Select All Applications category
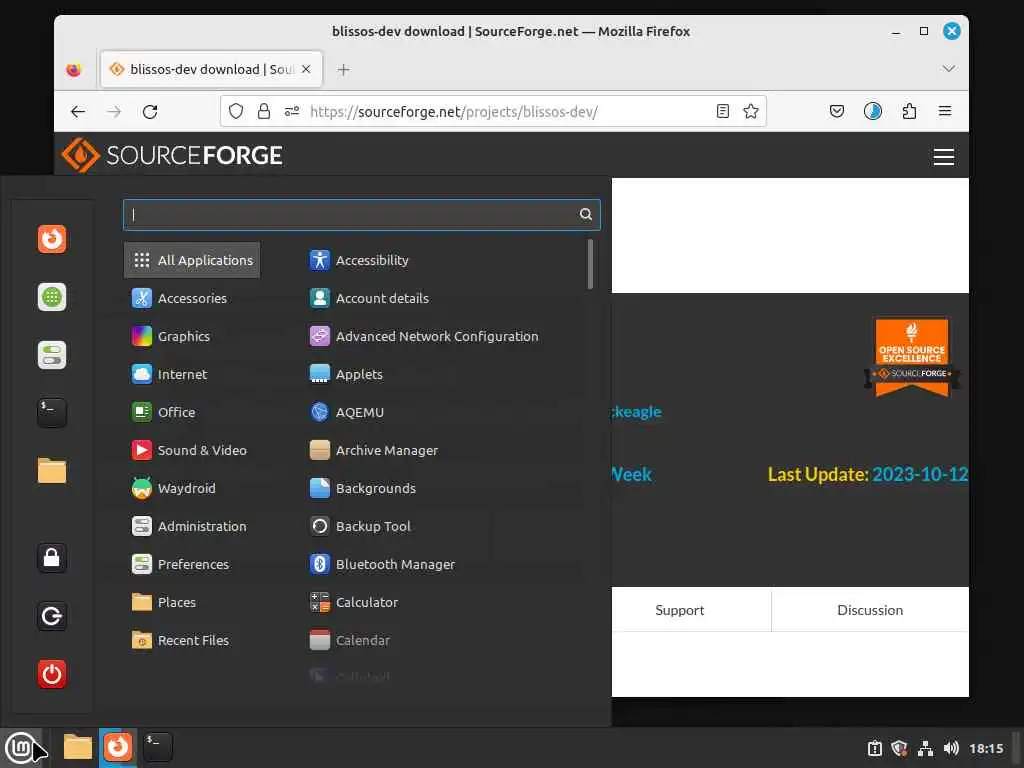 coord(192,260)
